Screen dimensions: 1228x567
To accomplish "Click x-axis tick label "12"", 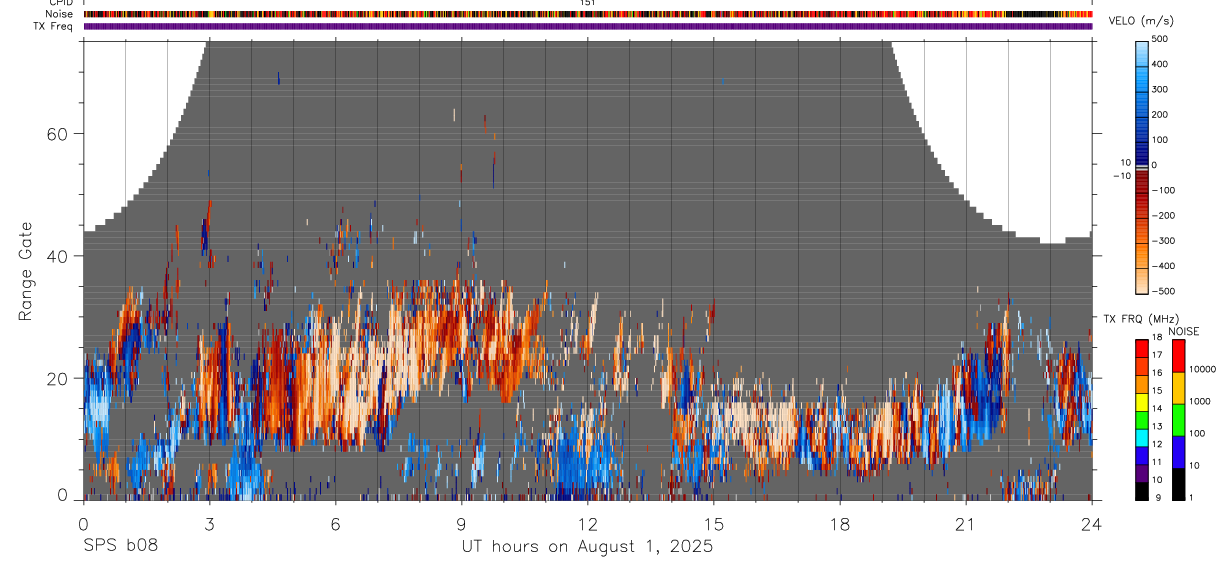I will click(588, 523).
